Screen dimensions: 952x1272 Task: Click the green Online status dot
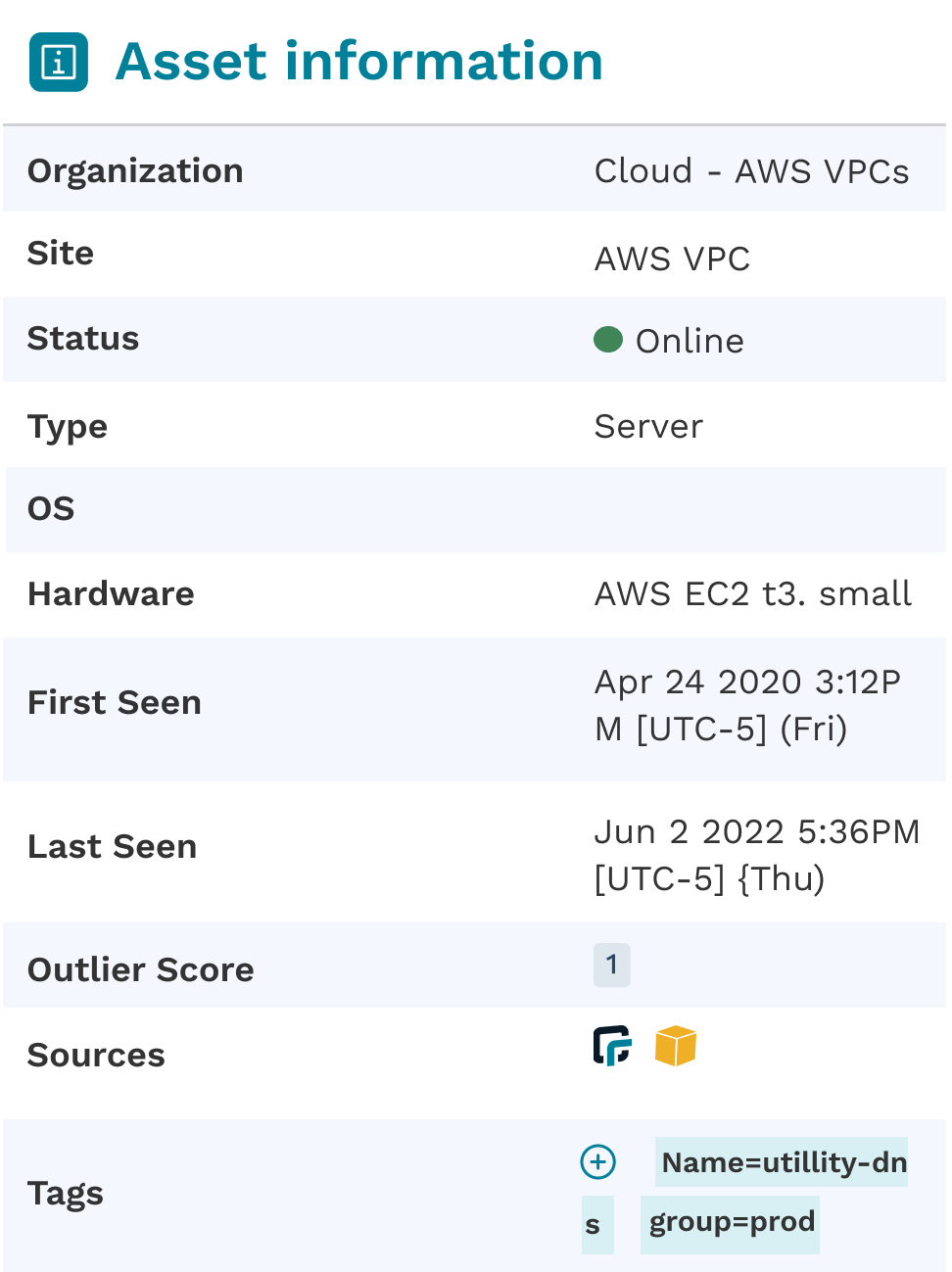(x=608, y=340)
